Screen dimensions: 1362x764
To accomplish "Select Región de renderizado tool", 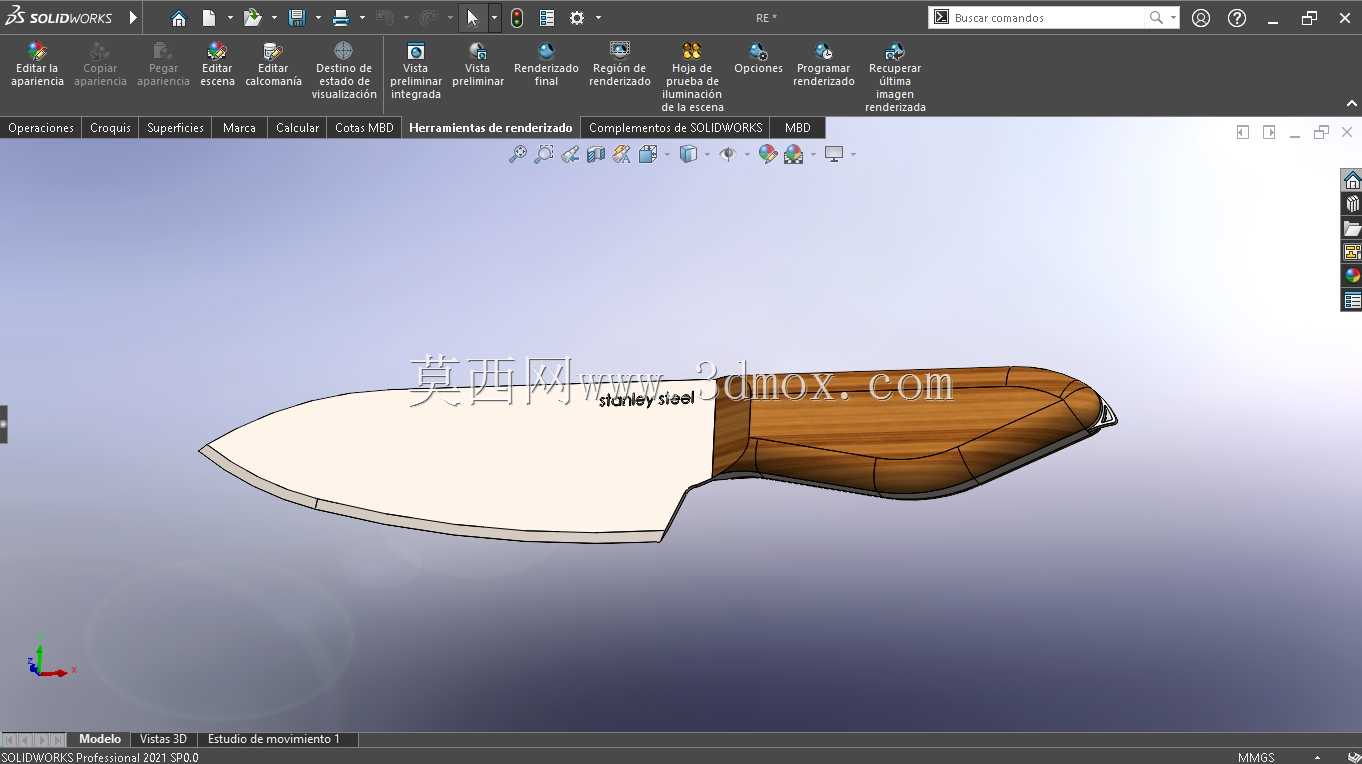I will tap(620, 65).
